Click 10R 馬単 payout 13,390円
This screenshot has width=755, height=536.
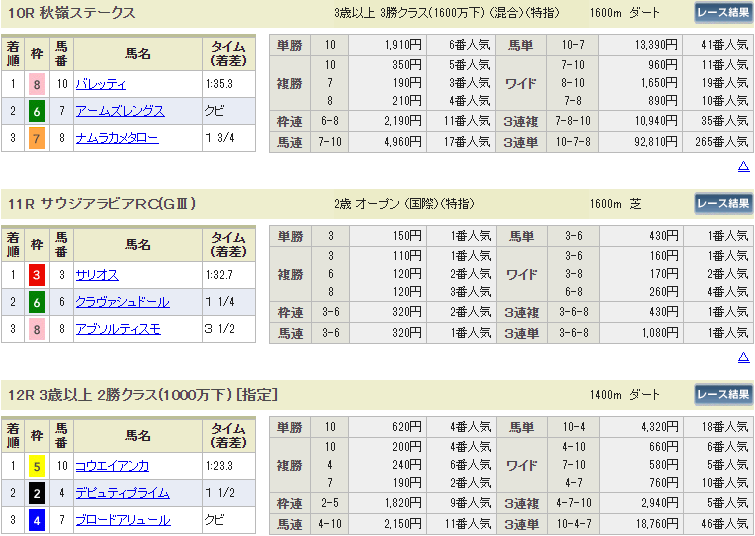(x=656, y=45)
